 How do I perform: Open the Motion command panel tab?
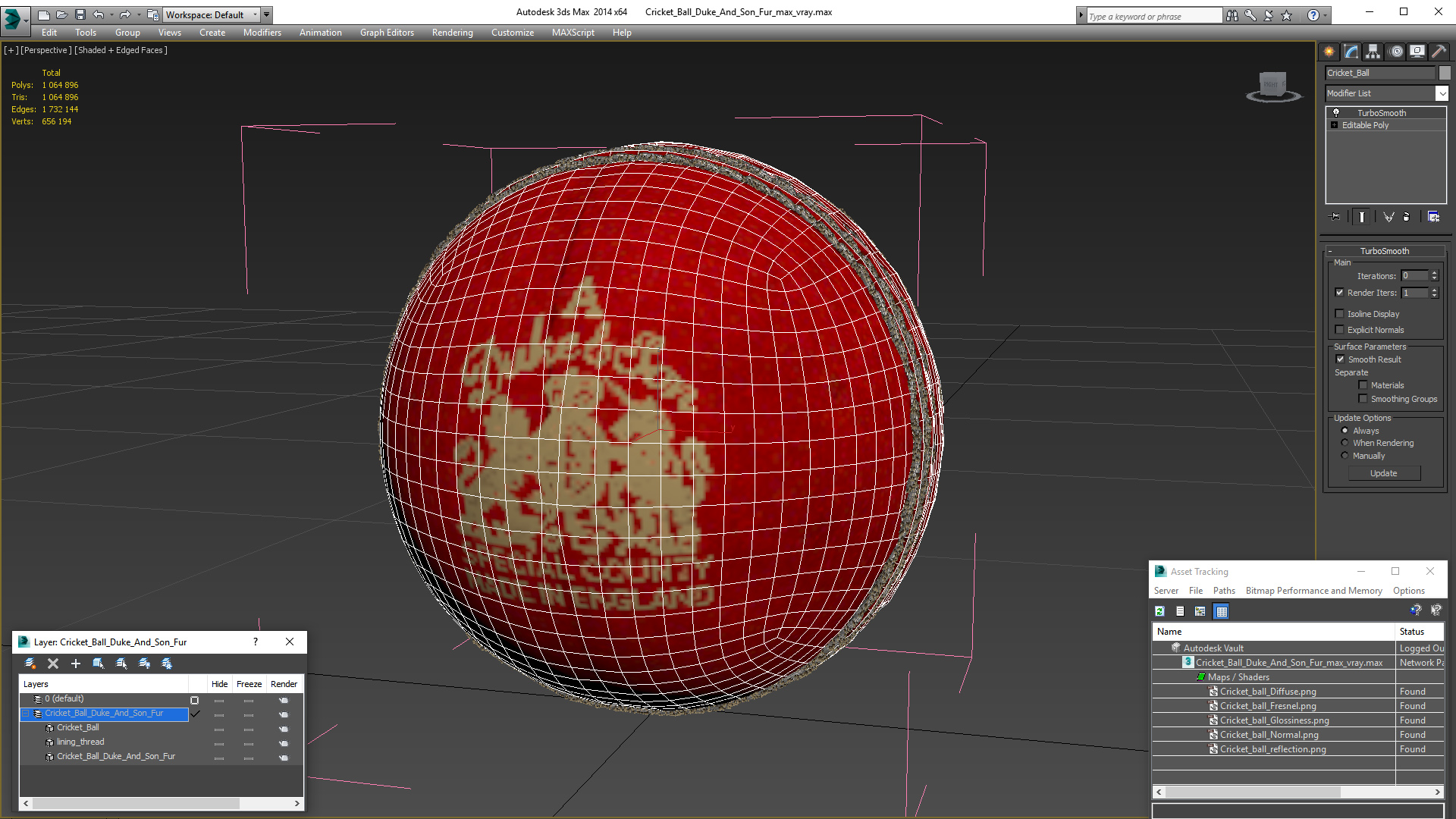[1396, 52]
